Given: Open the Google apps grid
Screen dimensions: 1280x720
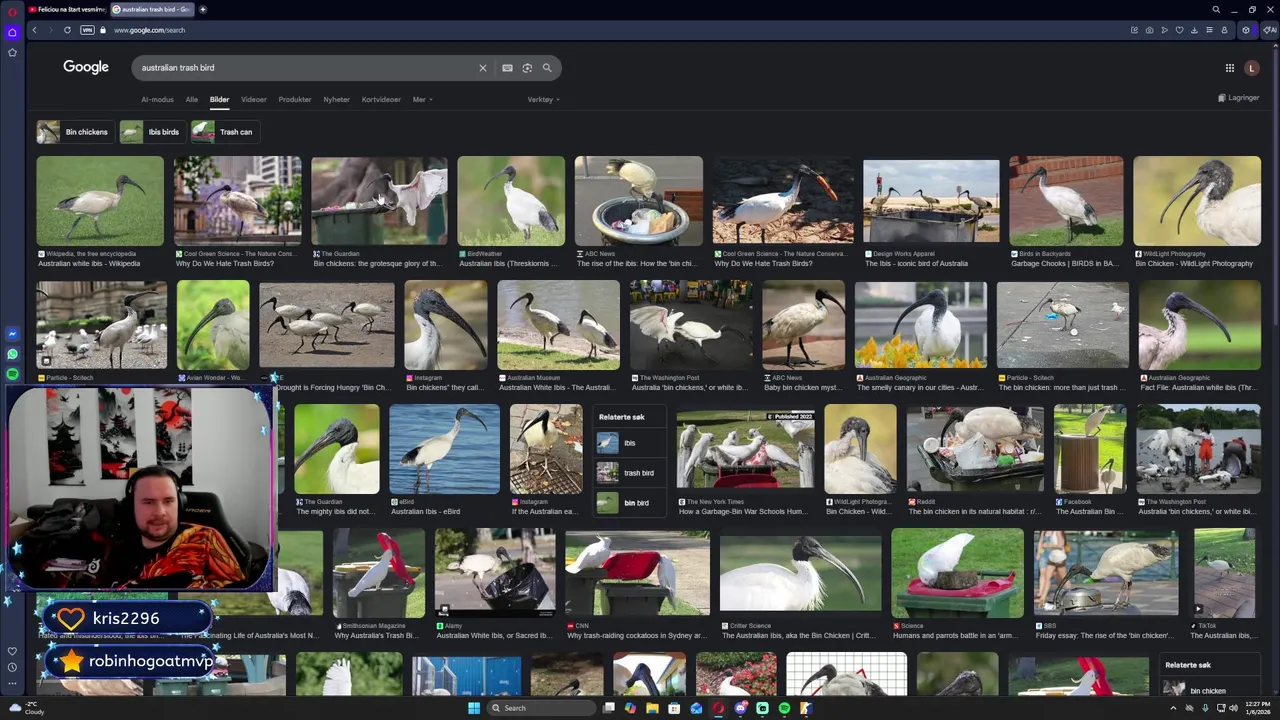Looking at the screenshot, I should click(x=1229, y=68).
